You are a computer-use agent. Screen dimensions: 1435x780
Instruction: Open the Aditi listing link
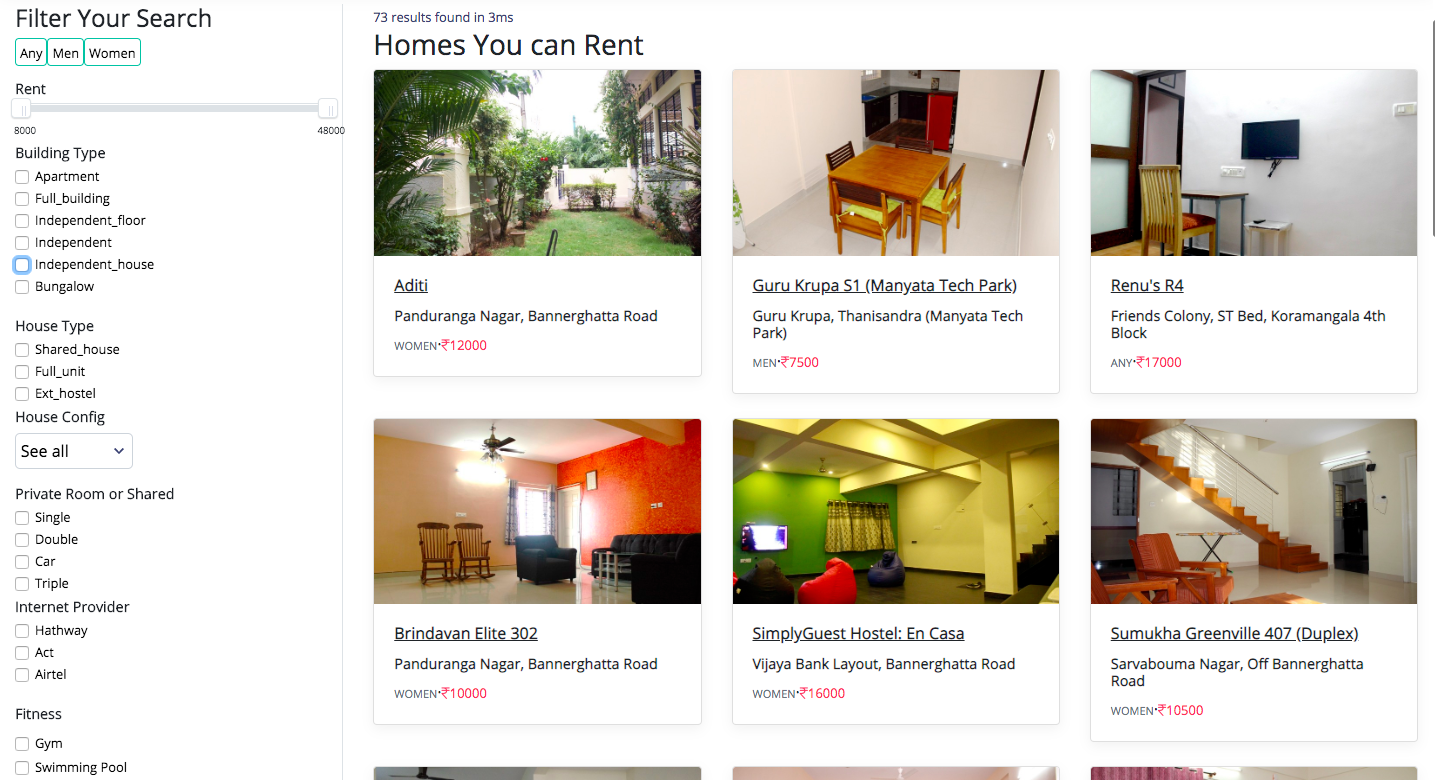[411, 286]
